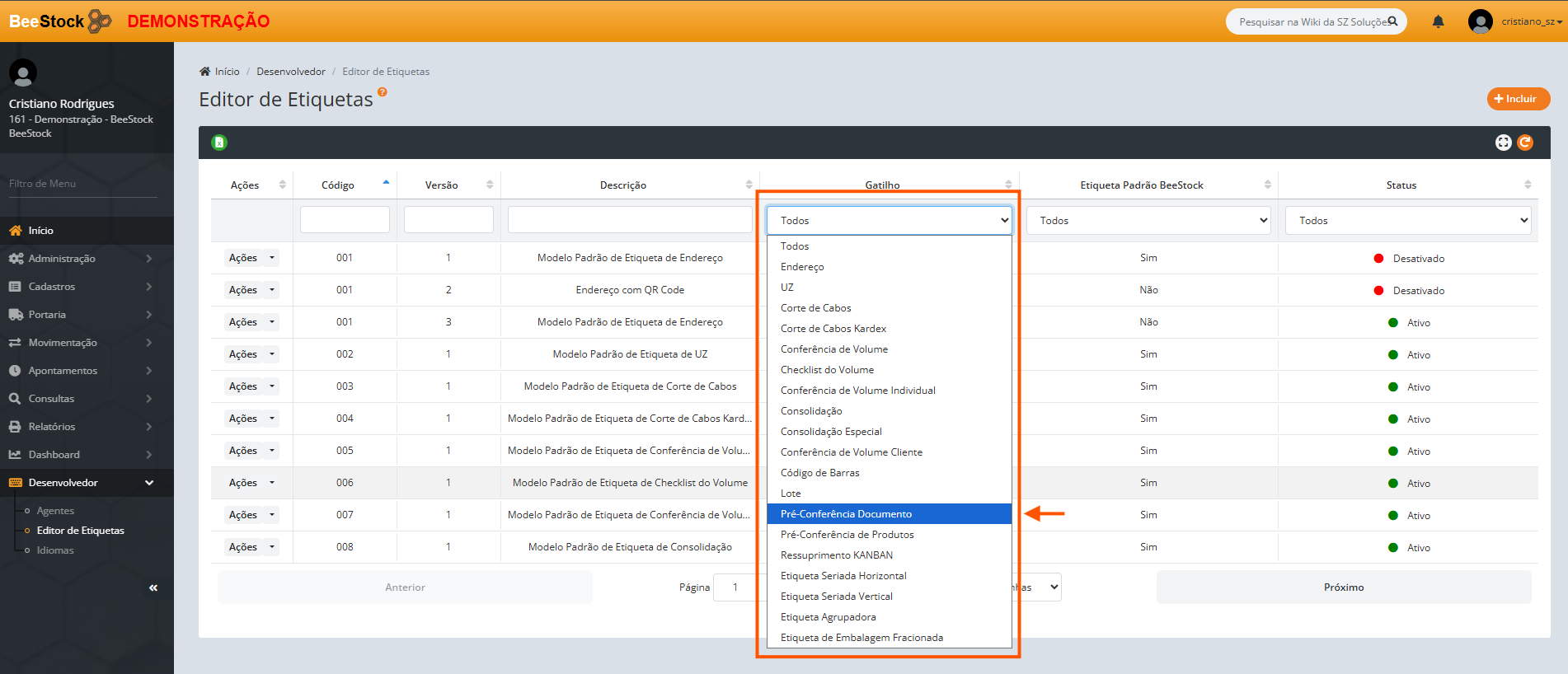1568x674 pixels.
Task: Click the help icon beside Editor de Etiquetas title
Action: [383, 92]
